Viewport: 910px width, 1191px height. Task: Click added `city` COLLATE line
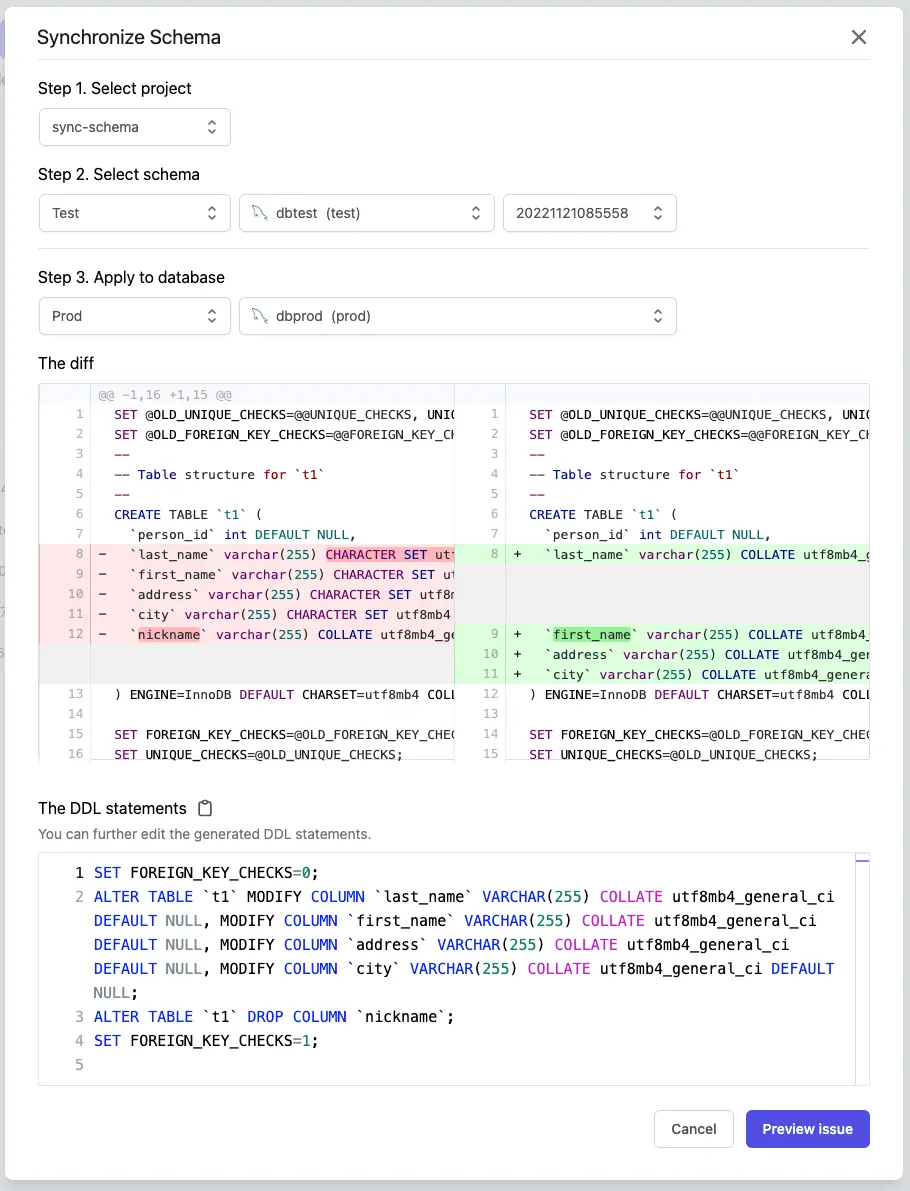pyautogui.click(x=662, y=674)
